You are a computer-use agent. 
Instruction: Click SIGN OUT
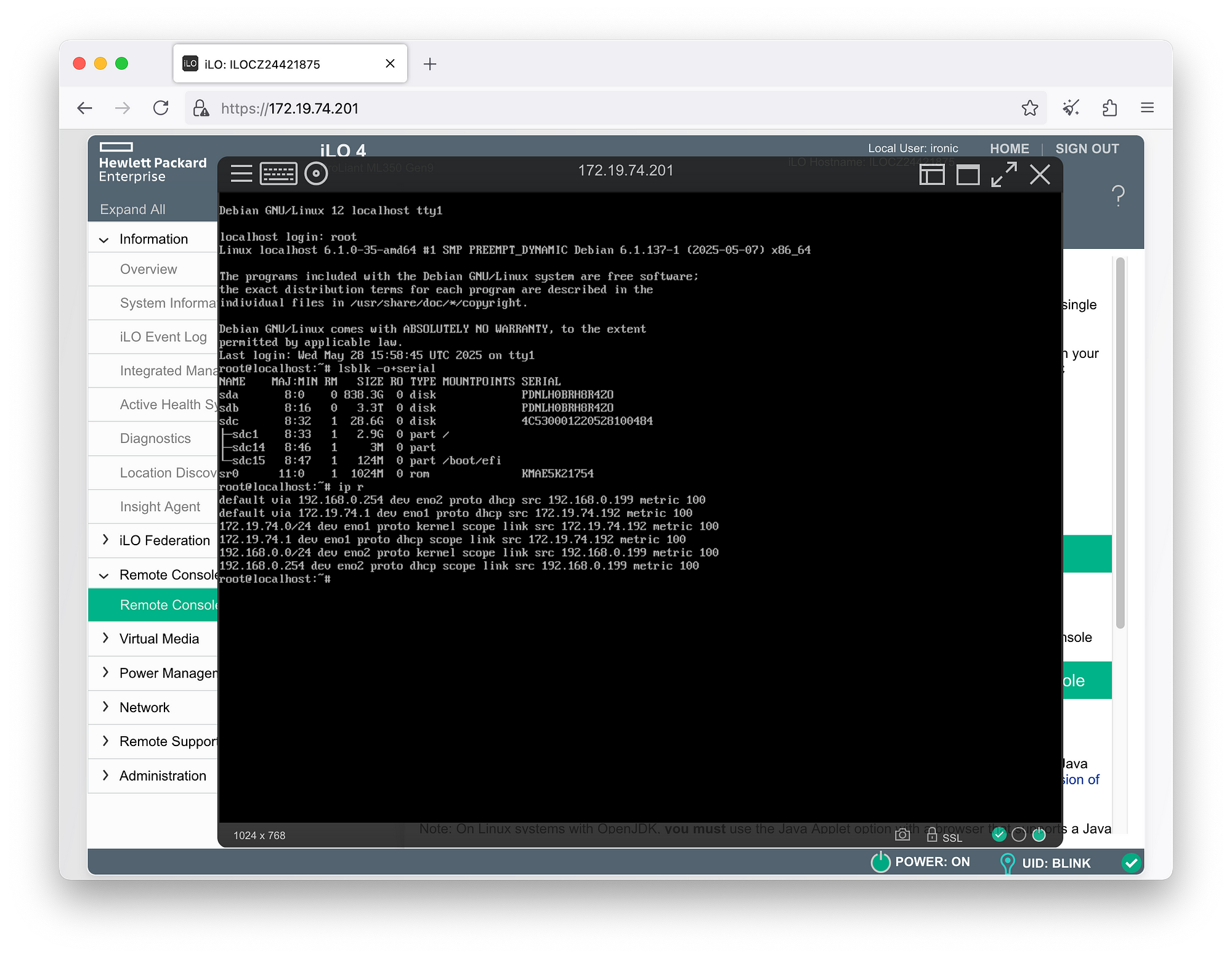tap(1087, 148)
